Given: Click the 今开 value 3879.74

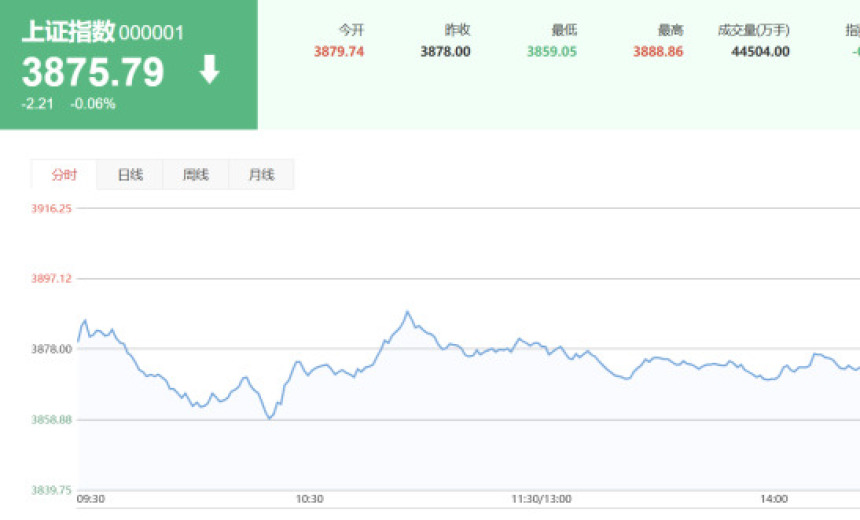Looking at the screenshot, I should tap(339, 52).
